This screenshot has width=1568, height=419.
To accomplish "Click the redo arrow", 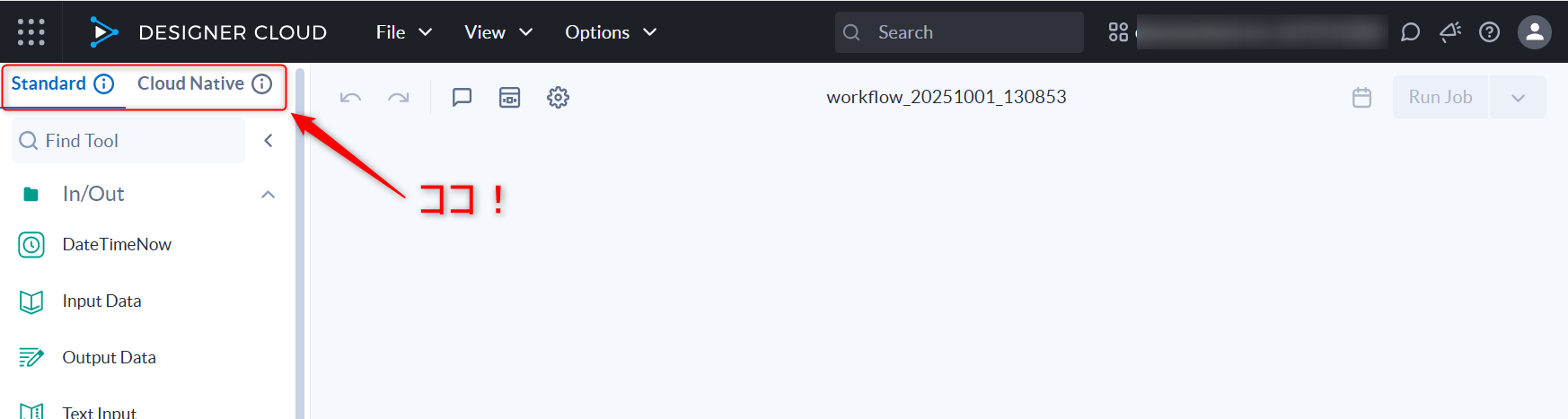I will 398,97.
